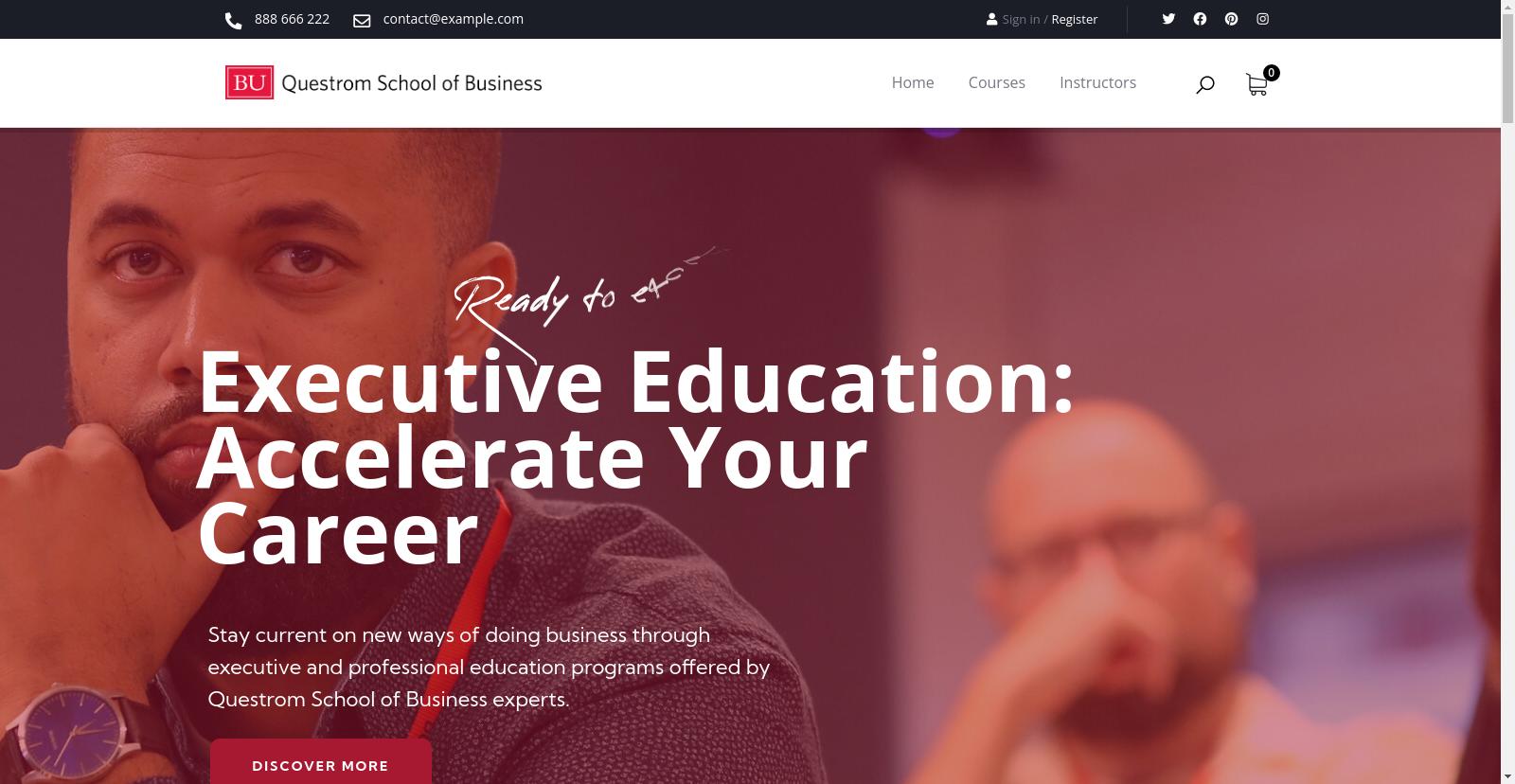Screen dimensions: 1515x784
Task: Open search with the magnifier icon
Action: [x=1205, y=85]
